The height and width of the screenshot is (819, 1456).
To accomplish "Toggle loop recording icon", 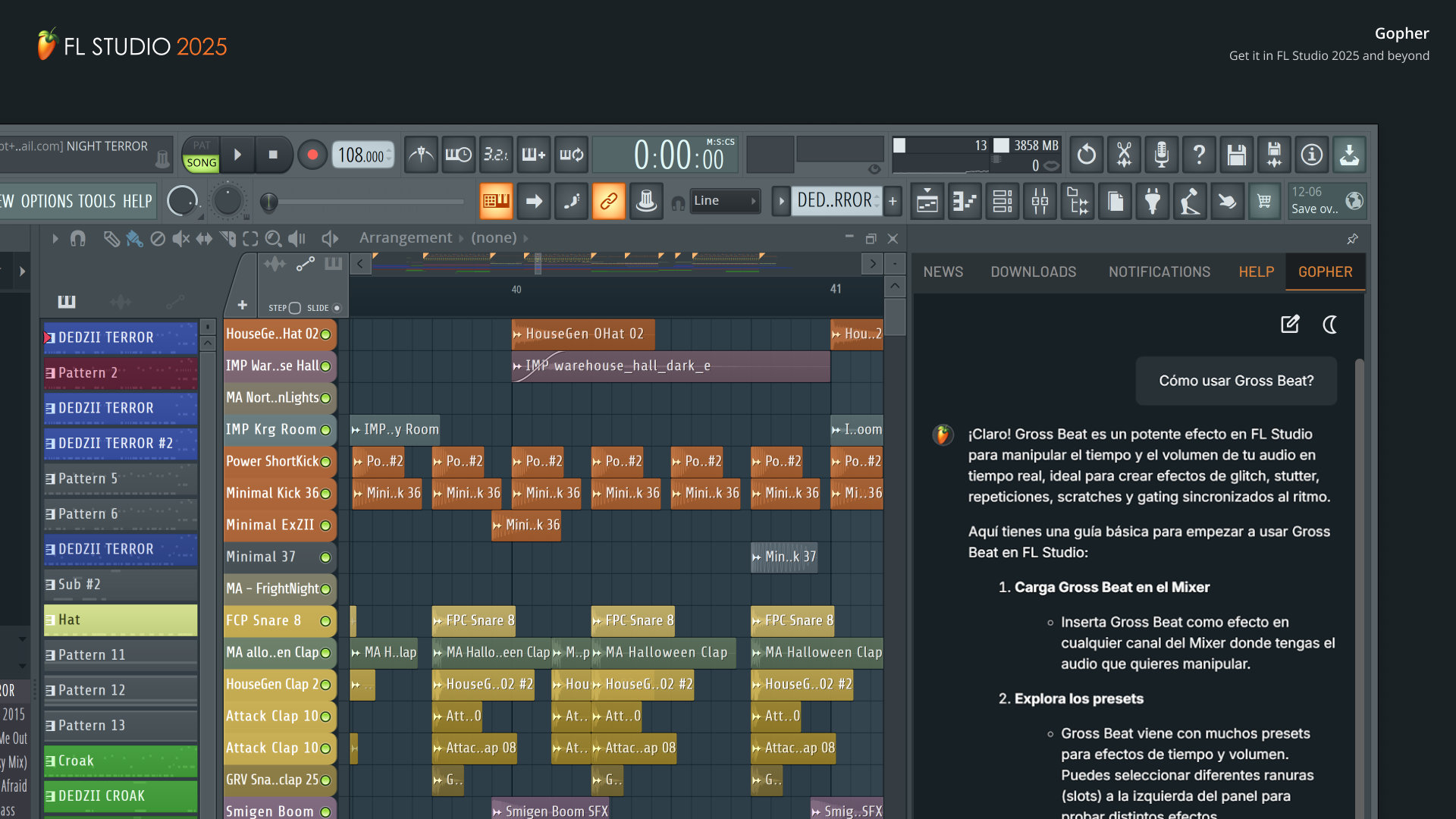I will click(x=571, y=155).
